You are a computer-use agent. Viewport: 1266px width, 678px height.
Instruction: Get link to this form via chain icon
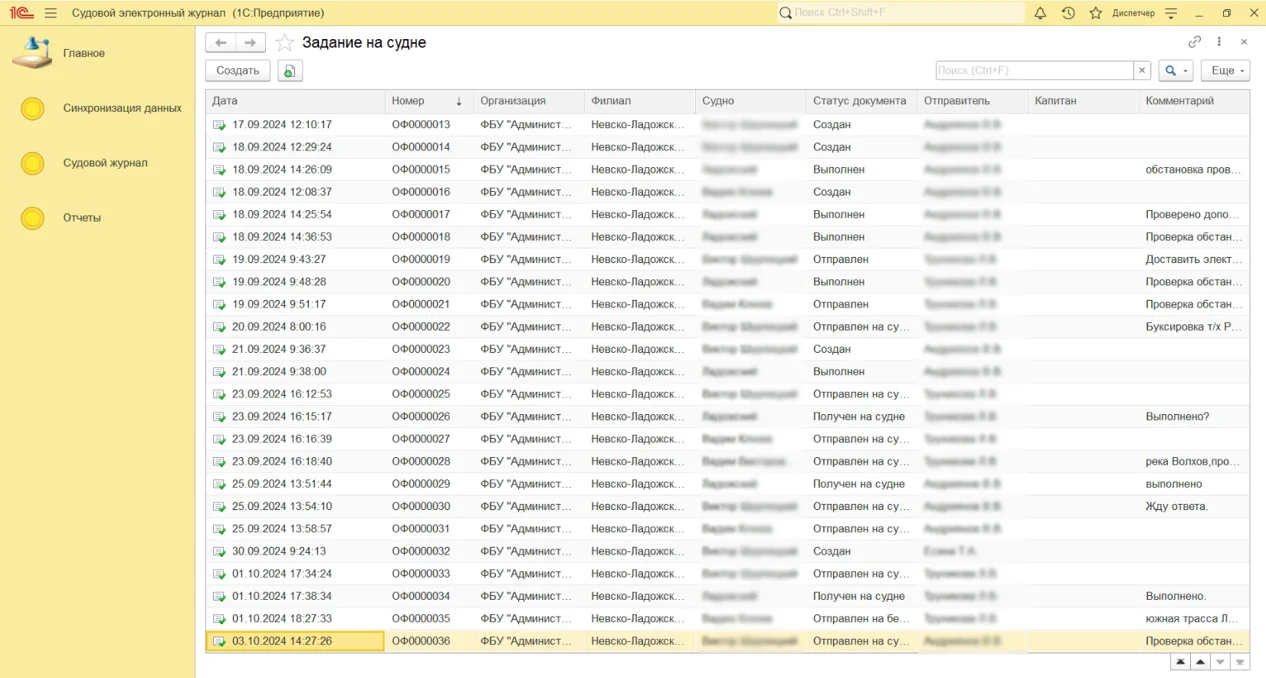tap(1194, 42)
